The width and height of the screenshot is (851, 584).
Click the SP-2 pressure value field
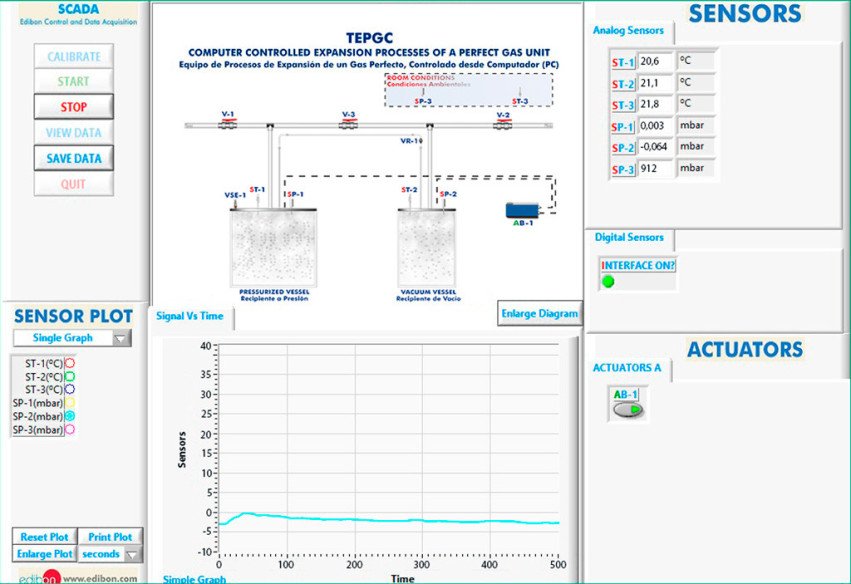655,147
